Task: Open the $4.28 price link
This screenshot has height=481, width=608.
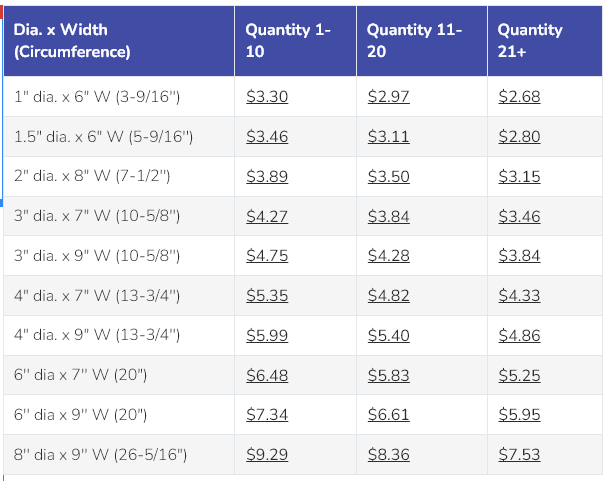Action: point(388,256)
